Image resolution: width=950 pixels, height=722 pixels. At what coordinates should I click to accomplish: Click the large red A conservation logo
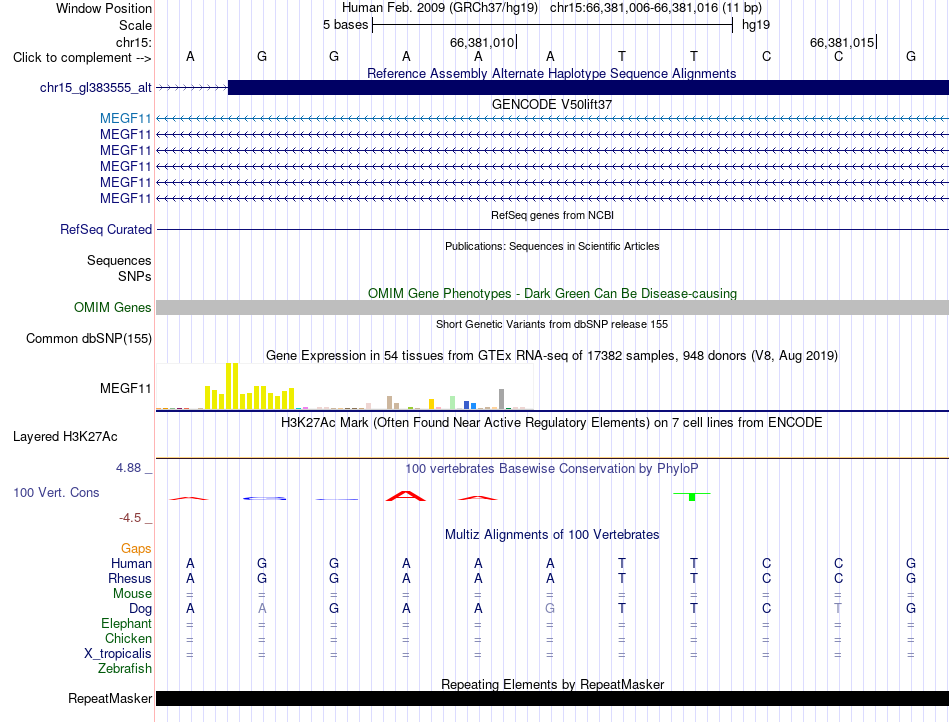pyautogui.click(x=406, y=496)
